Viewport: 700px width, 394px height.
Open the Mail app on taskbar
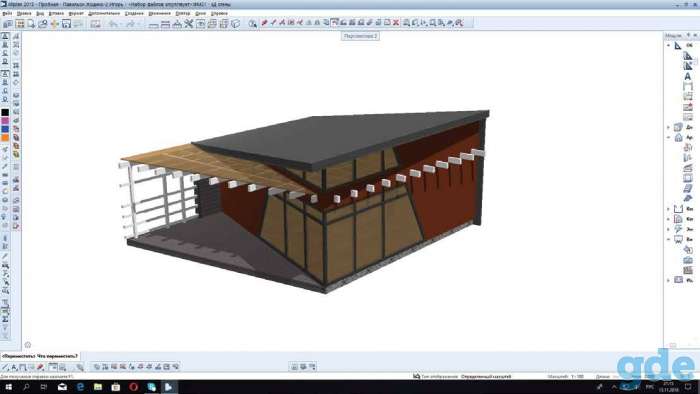click(x=62, y=387)
